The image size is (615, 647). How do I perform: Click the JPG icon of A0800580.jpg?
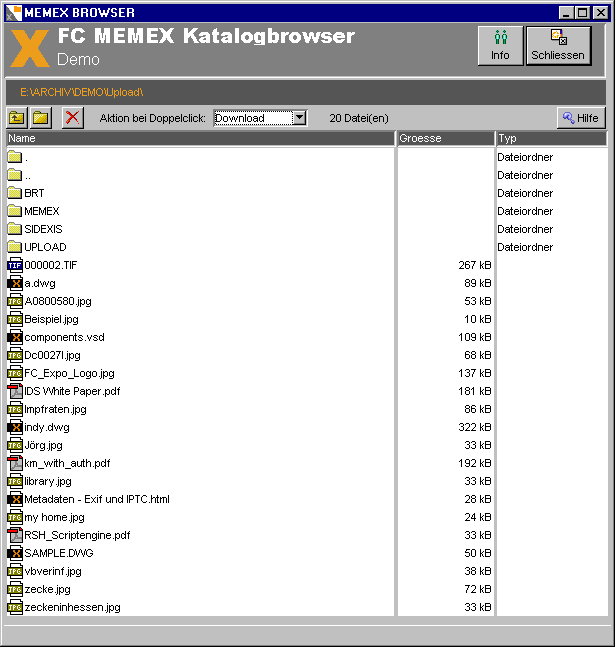(15, 301)
